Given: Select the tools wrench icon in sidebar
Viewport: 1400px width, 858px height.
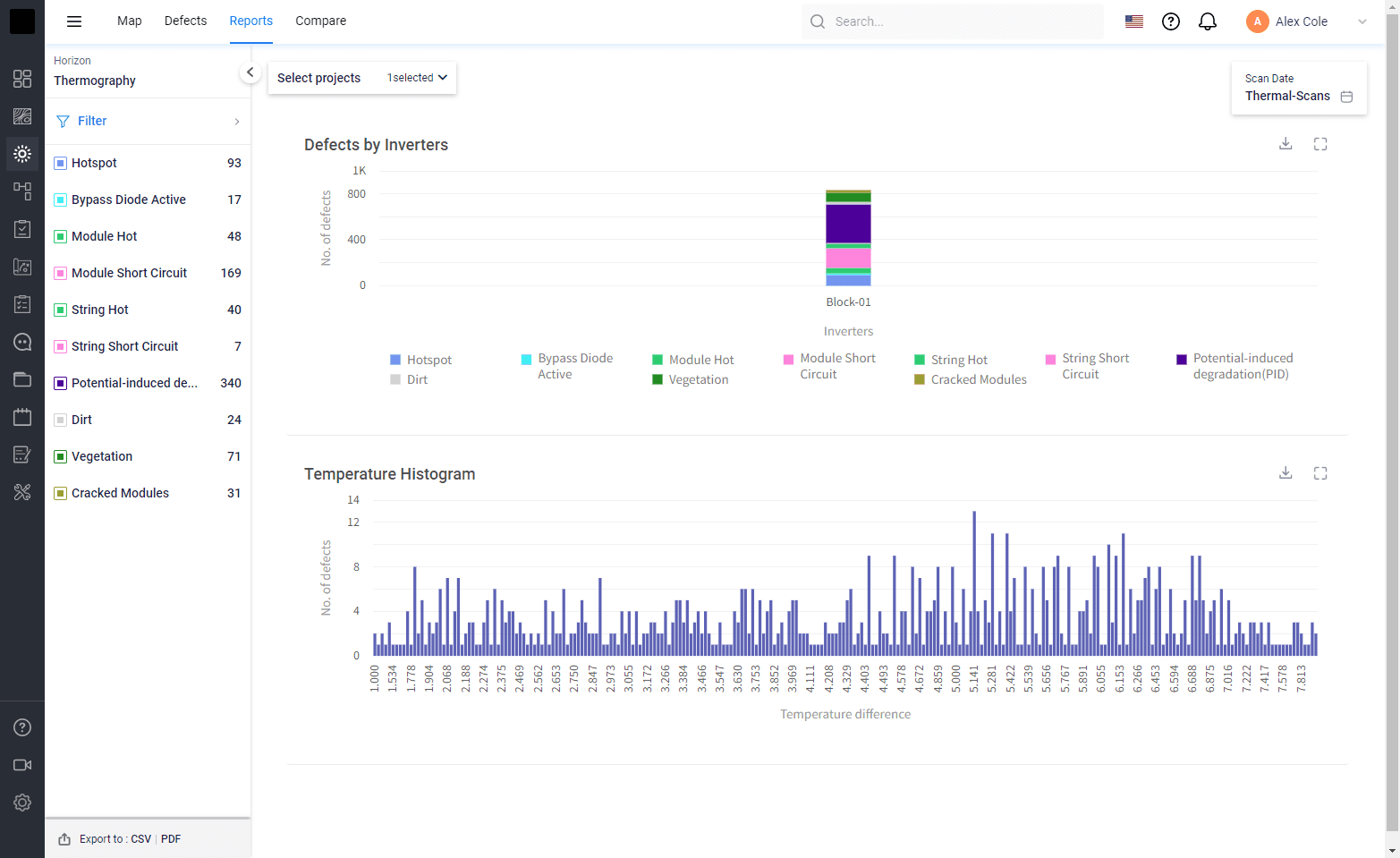Looking at the screenshot, I should pos(22,491).
